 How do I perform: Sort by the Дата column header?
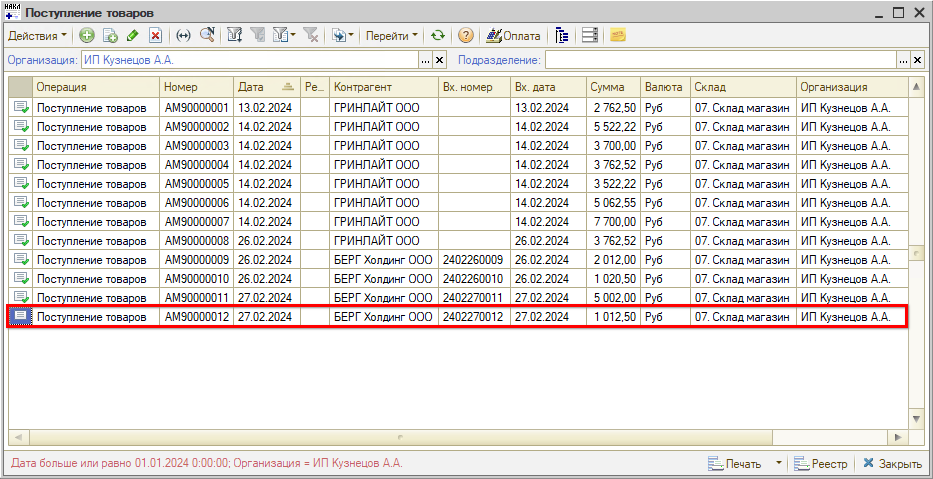pyautogui.click(x=267, y=87)
